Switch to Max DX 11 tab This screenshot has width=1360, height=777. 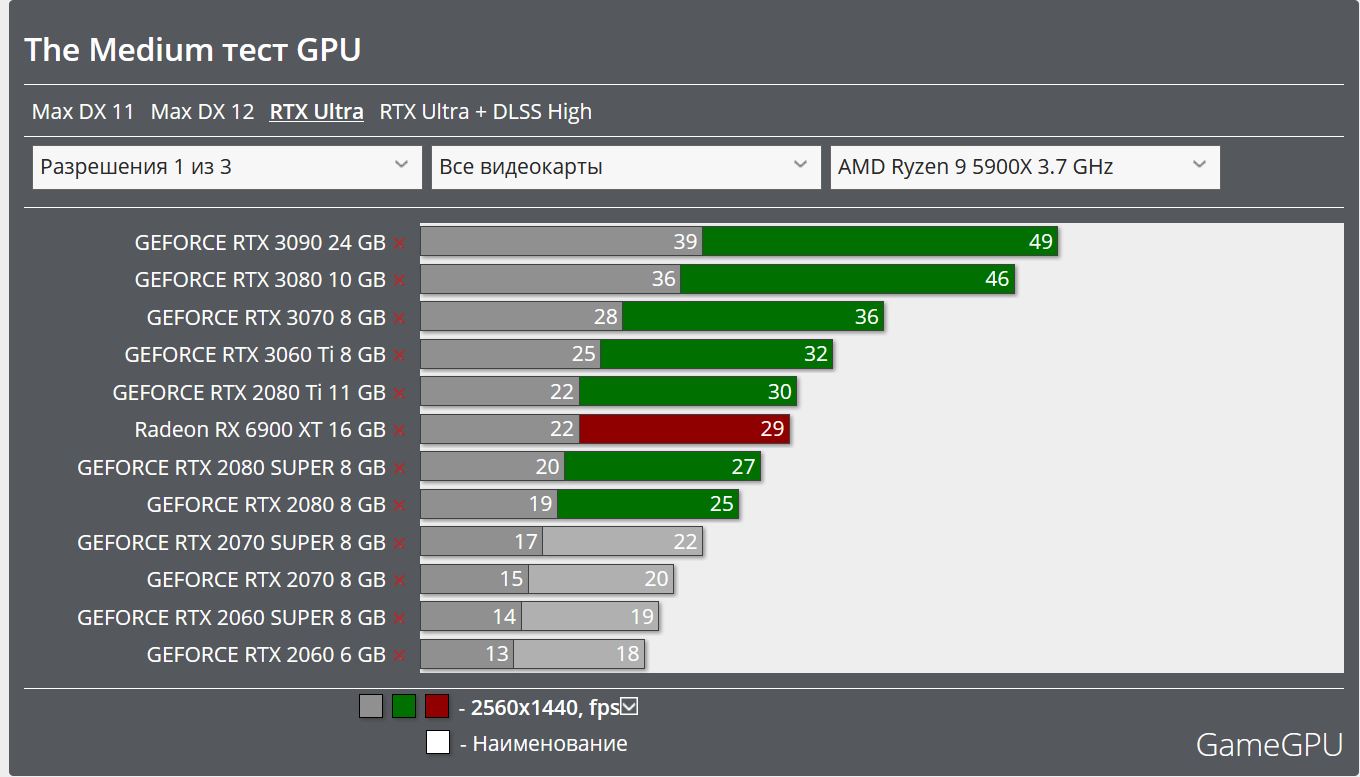83,111
